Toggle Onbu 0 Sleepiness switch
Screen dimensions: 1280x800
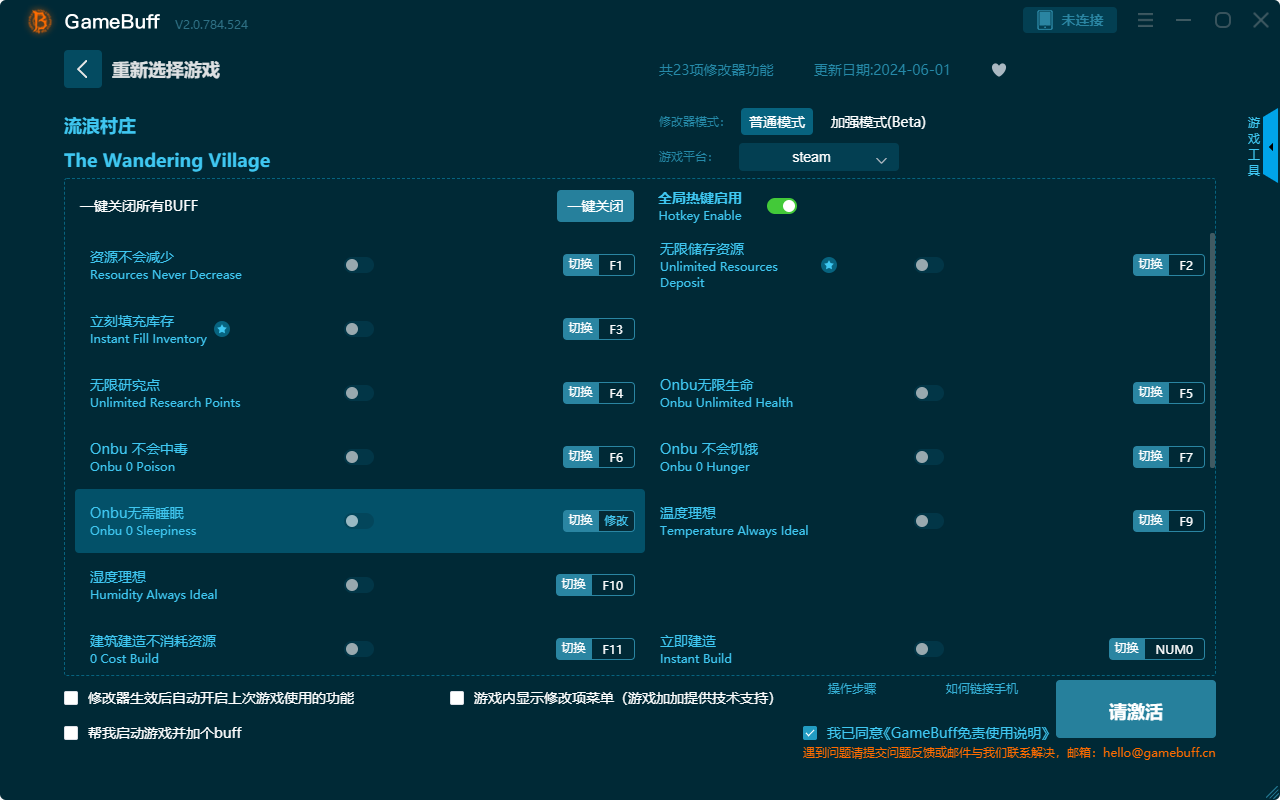[x=359, y=521]
